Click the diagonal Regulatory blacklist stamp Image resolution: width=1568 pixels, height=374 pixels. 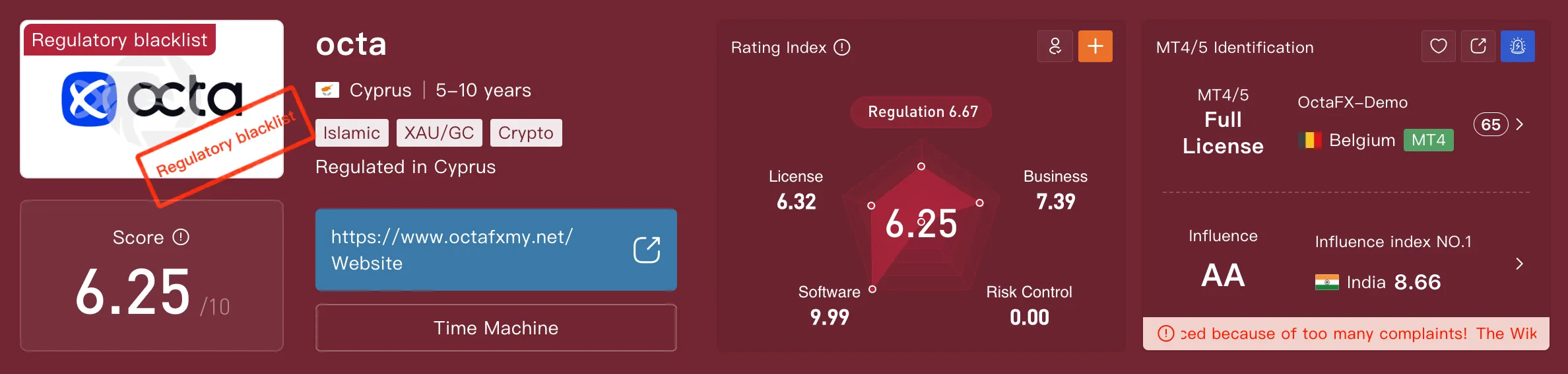226,145
